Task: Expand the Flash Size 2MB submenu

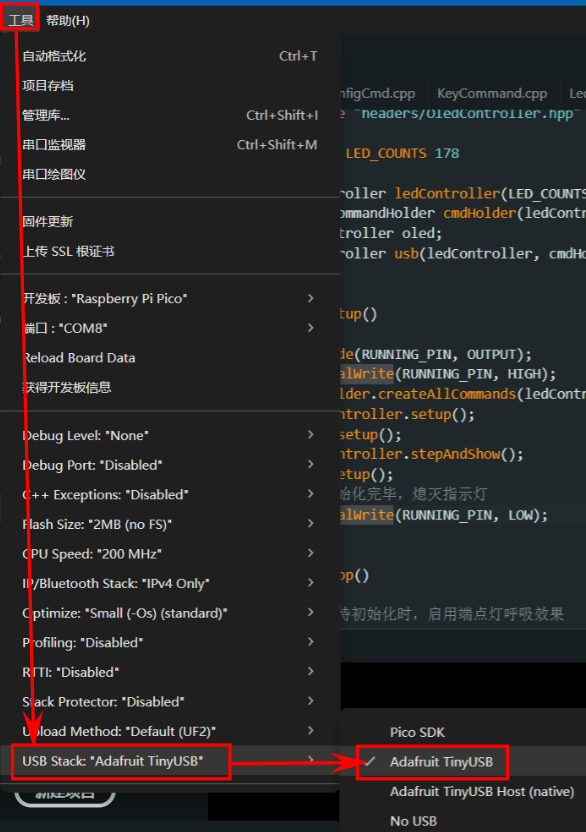Action: coord(170,524)
